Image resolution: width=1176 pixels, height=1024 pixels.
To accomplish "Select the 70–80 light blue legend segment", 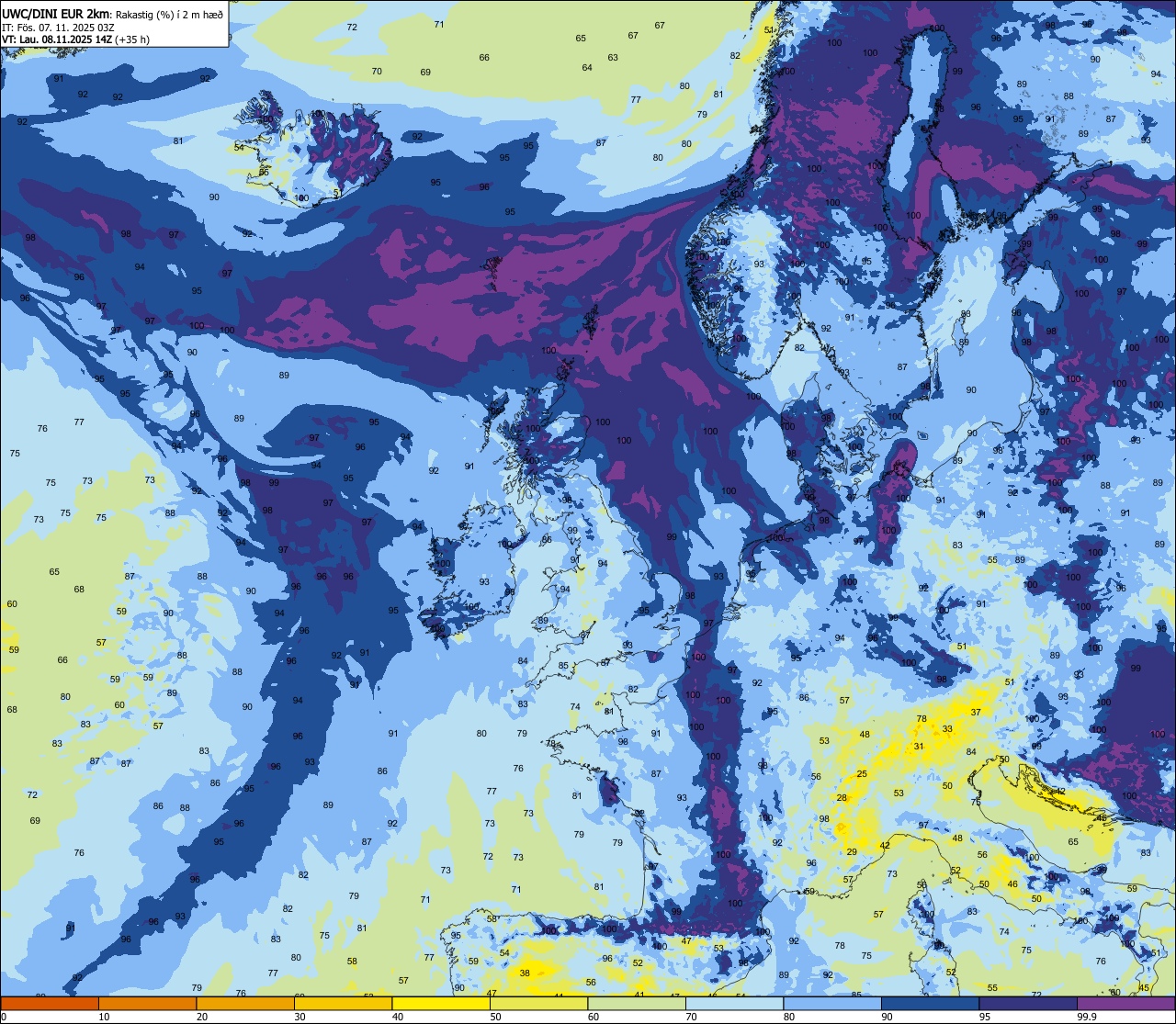I will click(734, 1003).
